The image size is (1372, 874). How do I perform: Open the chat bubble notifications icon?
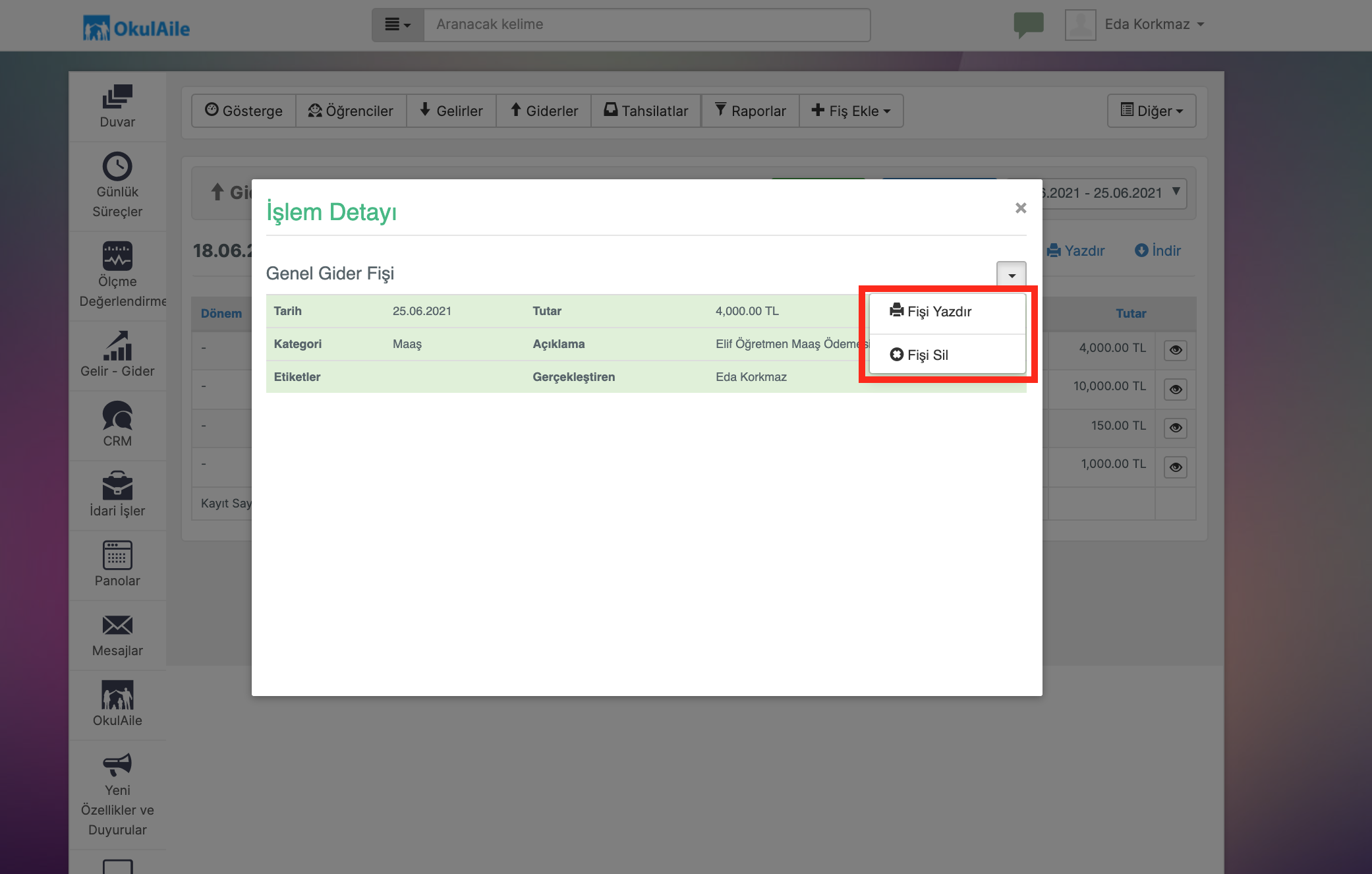click(x=1028, y=25)
